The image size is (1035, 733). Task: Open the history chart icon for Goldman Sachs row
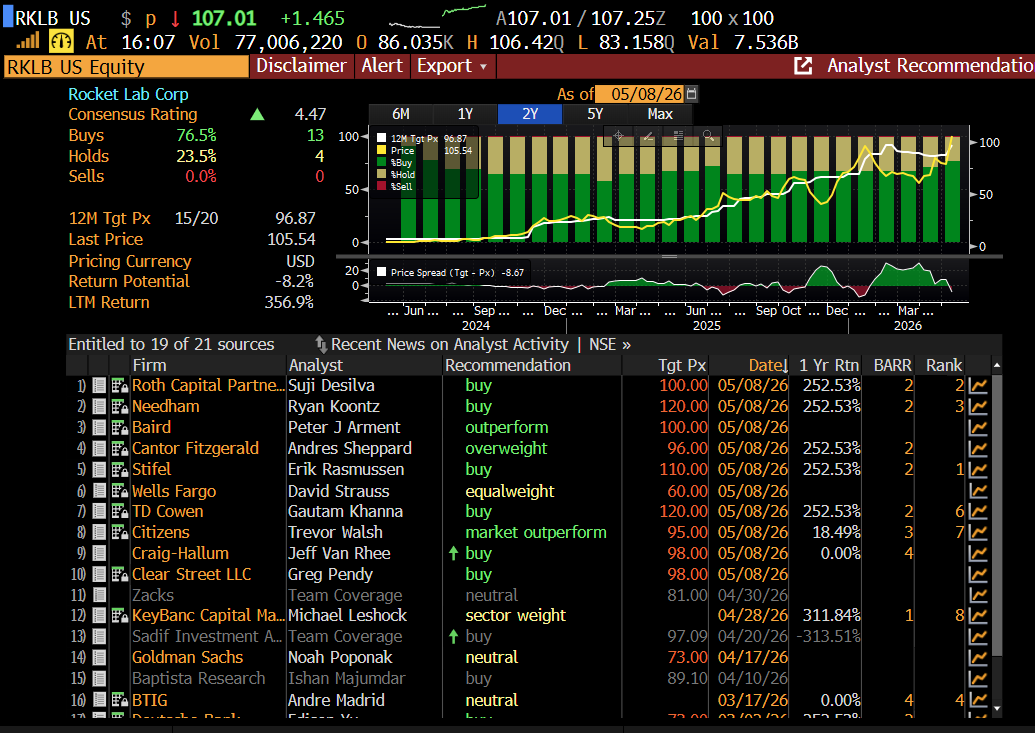978,658
